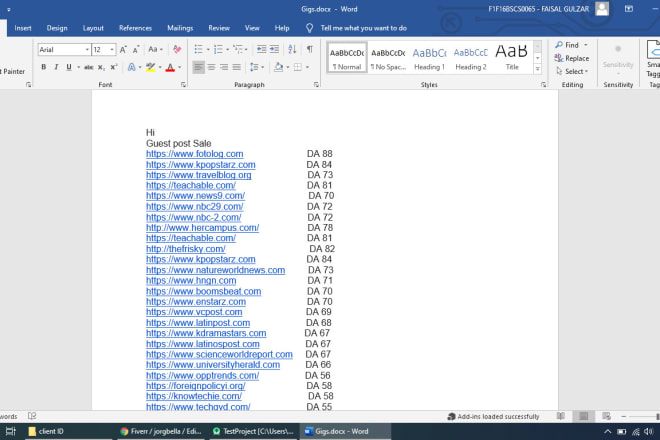
Task: Toggle Superscript formatting
Action: point(114,67)
